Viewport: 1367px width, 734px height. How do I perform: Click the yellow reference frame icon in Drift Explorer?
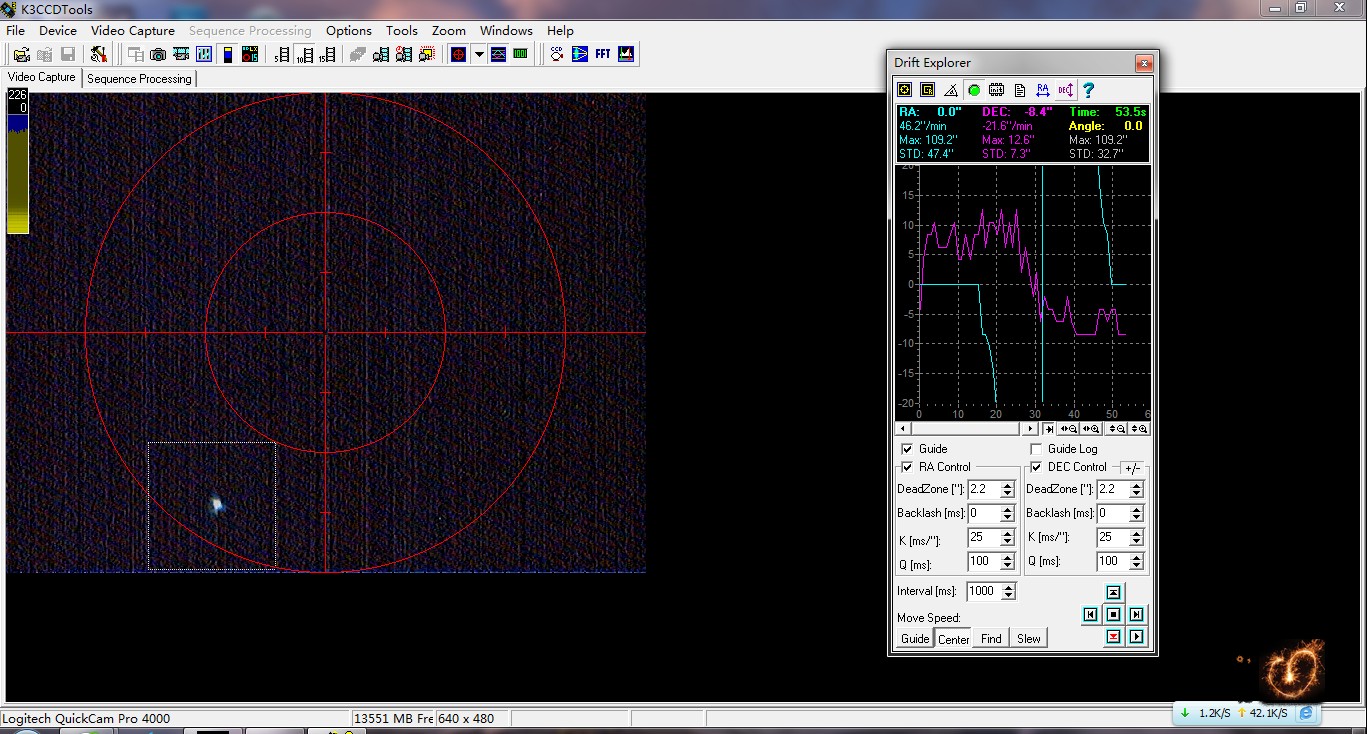point(927,90)
